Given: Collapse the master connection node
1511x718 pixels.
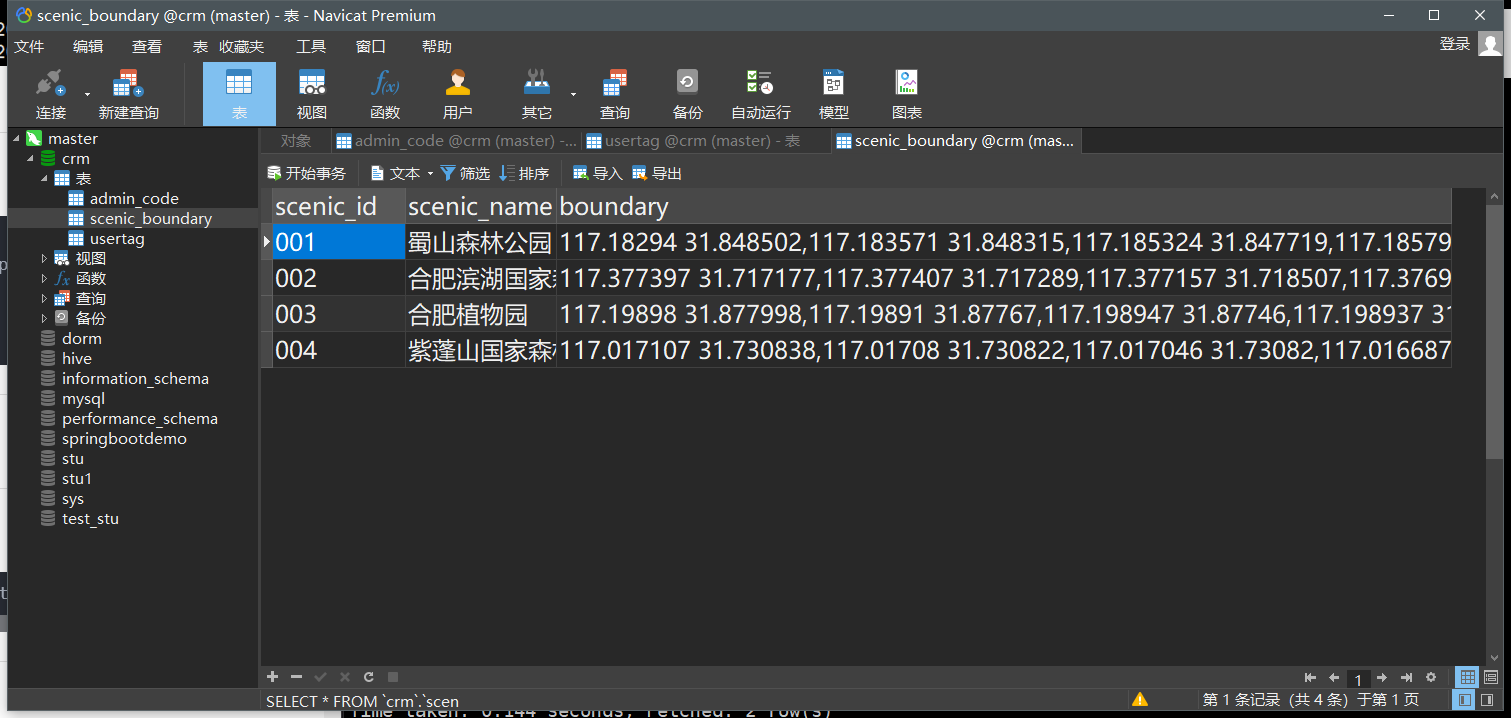Looking at the screenshot, I should click(x=15, y=138).
